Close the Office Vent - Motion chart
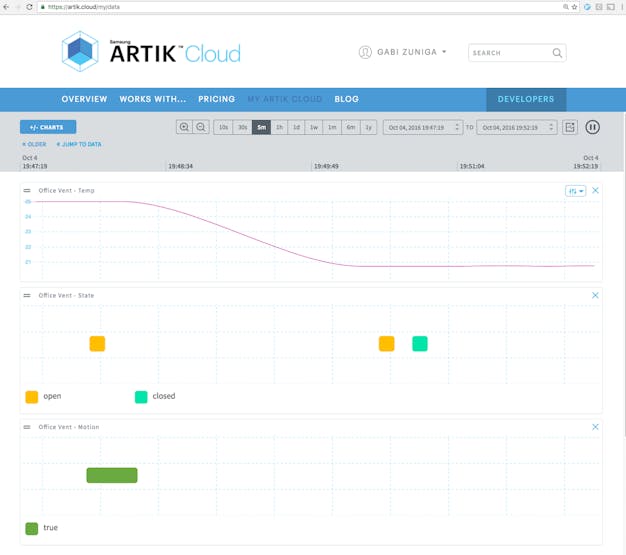Image resolution: width=626 pixels, height=555 pixels. click(596, 427)
